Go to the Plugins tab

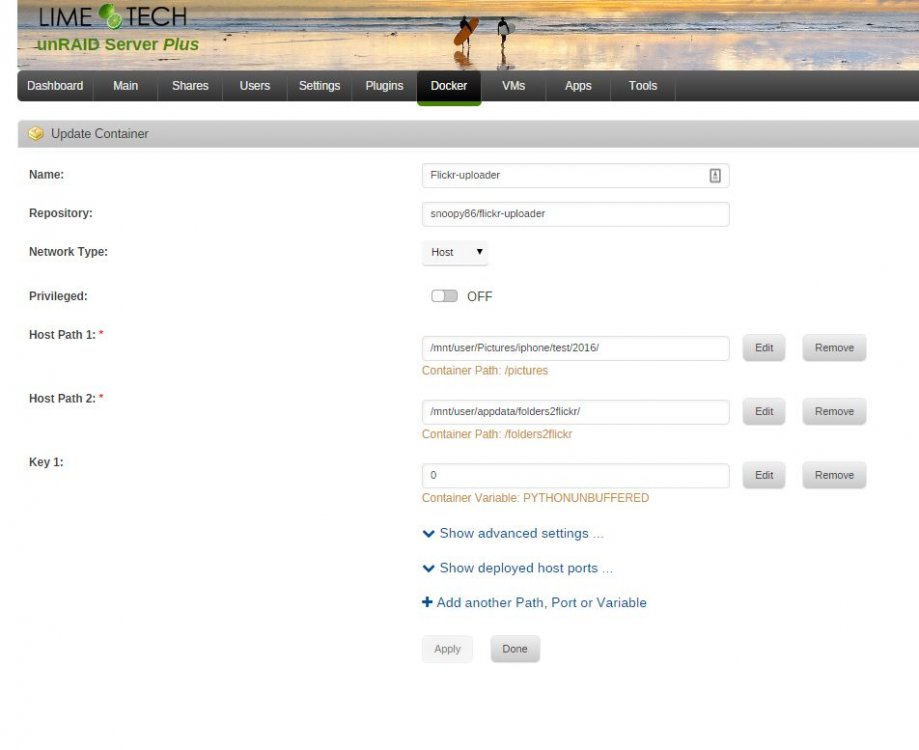click(384, 86)
